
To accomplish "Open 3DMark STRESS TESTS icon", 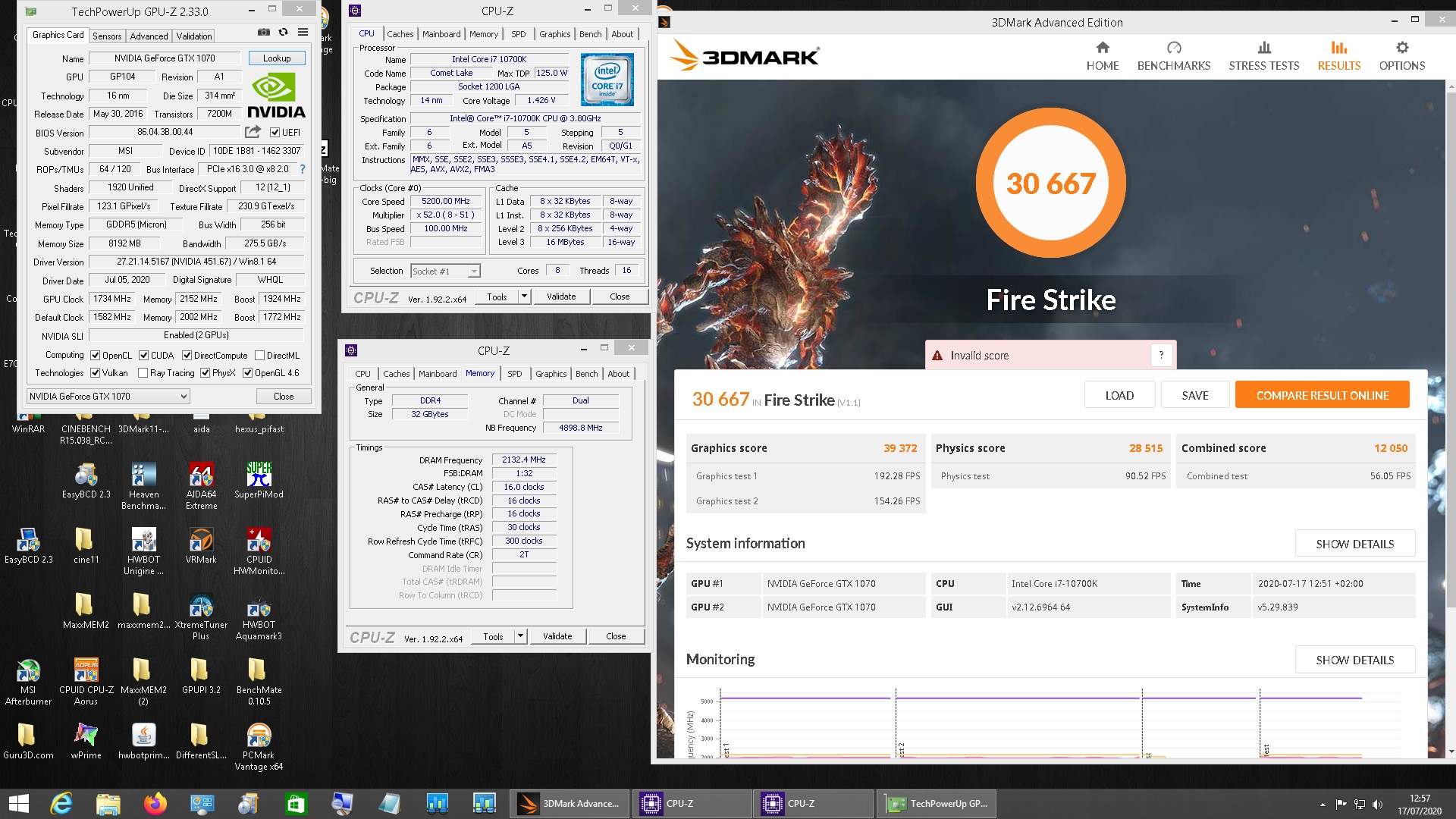I will click(1263, 48).
